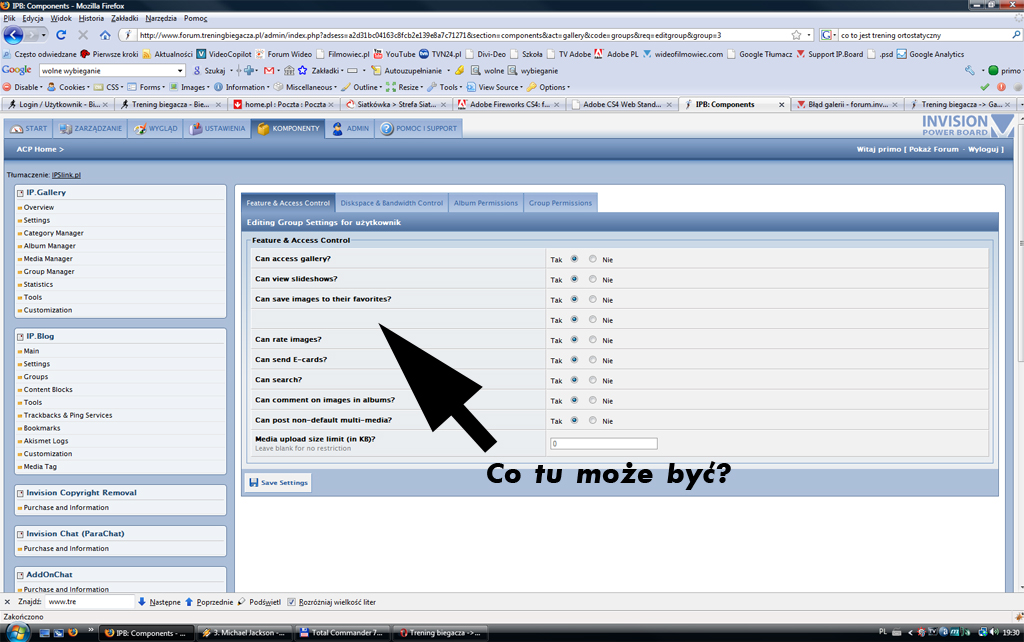Click the Media upload size limit field
Image resolution: width=1024 pixels, height=642 pixels.
(603, 443)
